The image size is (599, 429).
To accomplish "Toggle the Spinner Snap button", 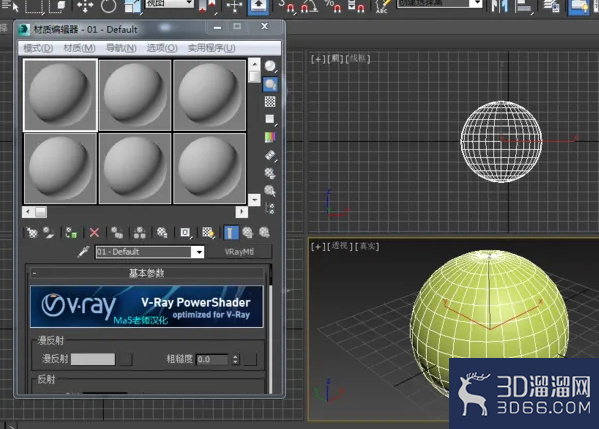I will click(x=356, y=6).
